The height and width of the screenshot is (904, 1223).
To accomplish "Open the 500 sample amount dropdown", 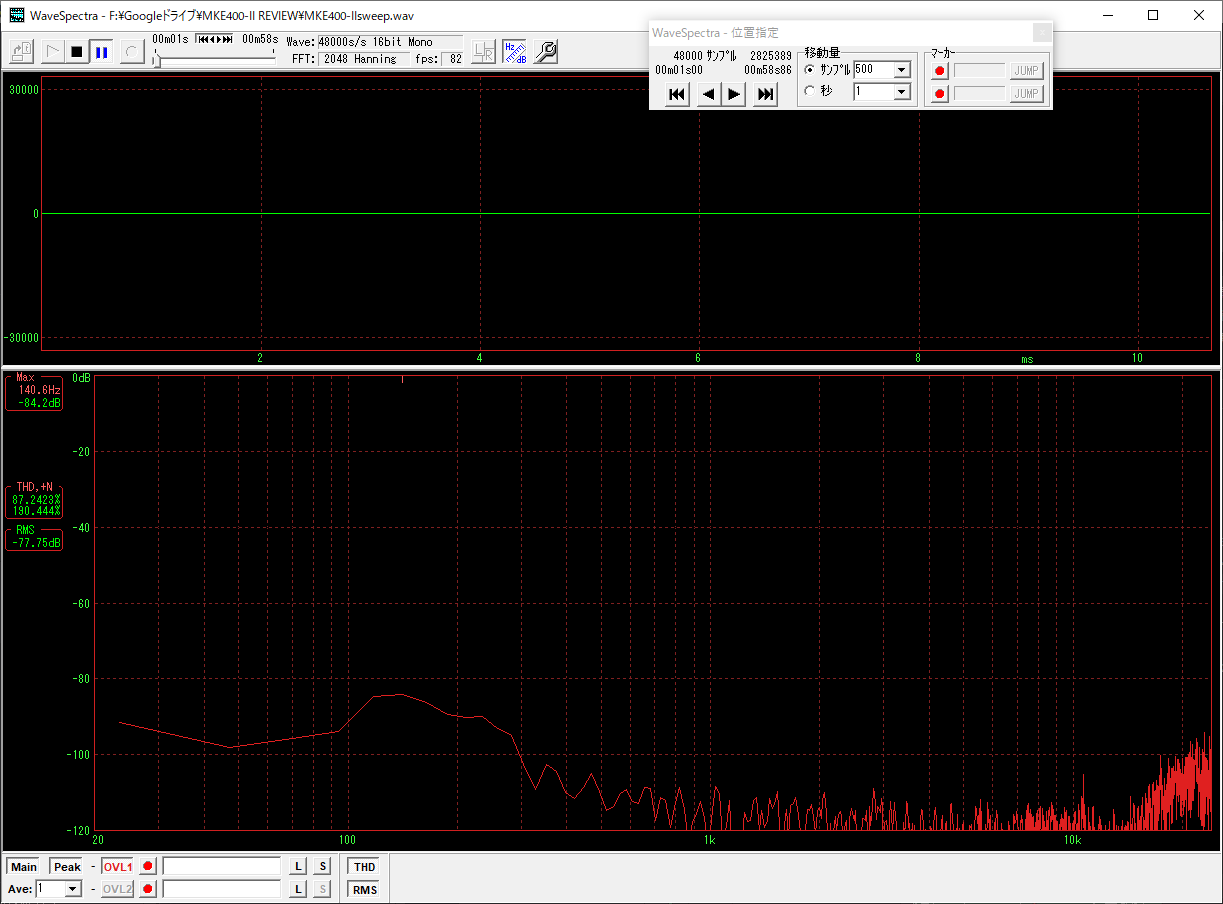I will coord(902,70).
